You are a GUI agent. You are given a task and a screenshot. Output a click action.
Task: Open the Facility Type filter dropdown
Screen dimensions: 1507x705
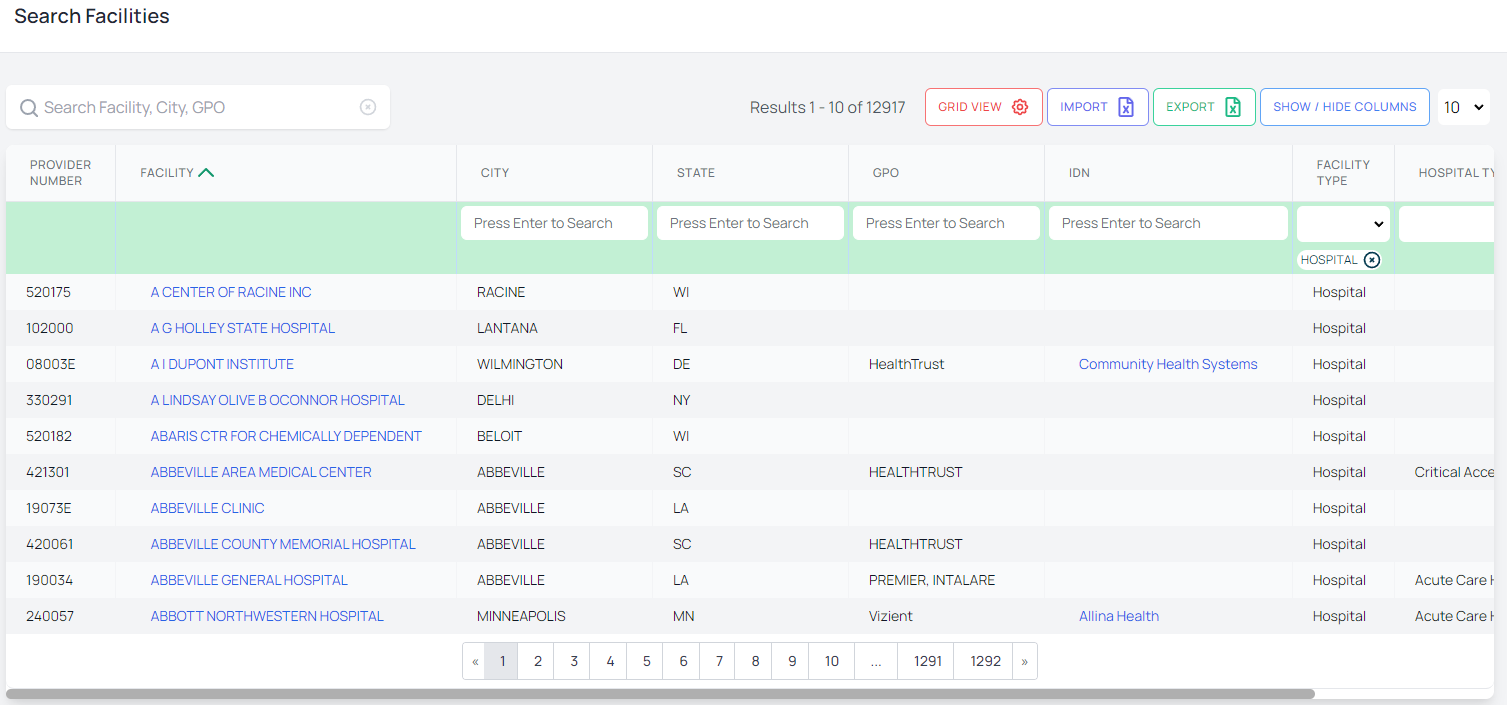tap(1343, 224)
